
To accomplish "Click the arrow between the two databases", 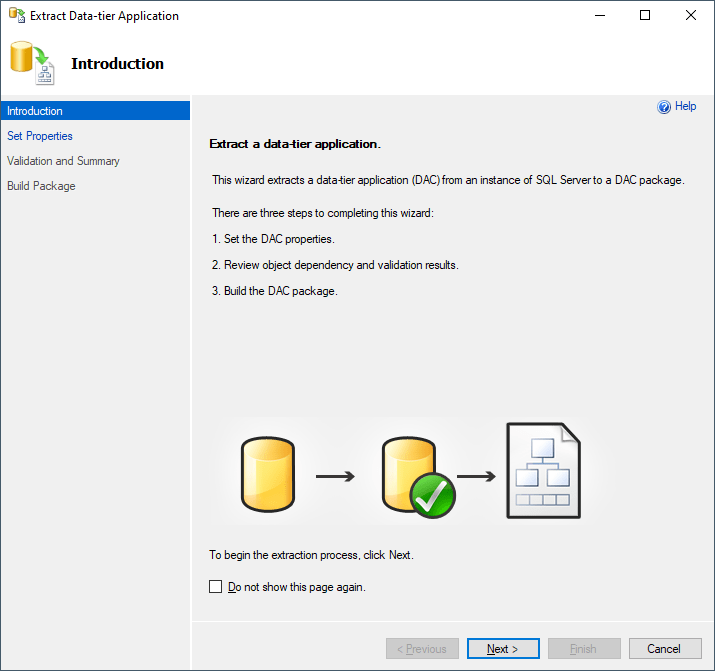I will [335, 476].
